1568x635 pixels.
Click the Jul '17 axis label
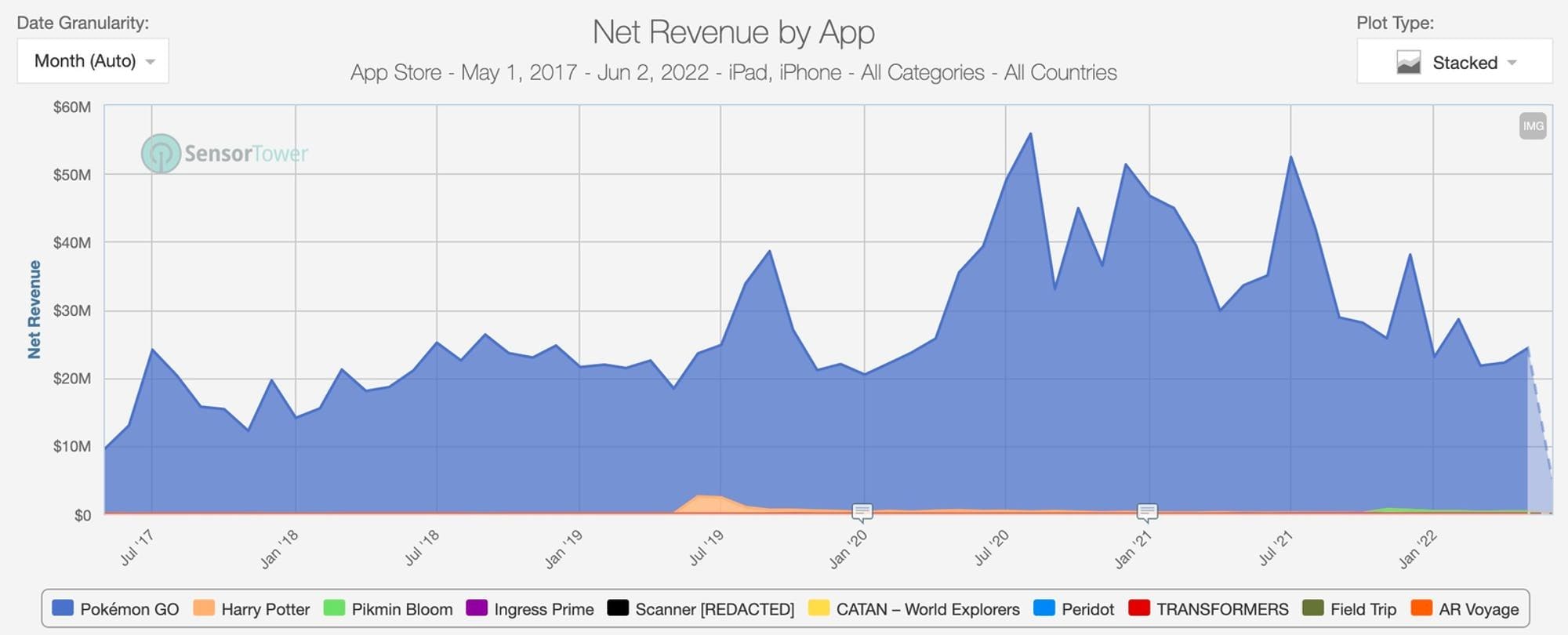(136, 547)
